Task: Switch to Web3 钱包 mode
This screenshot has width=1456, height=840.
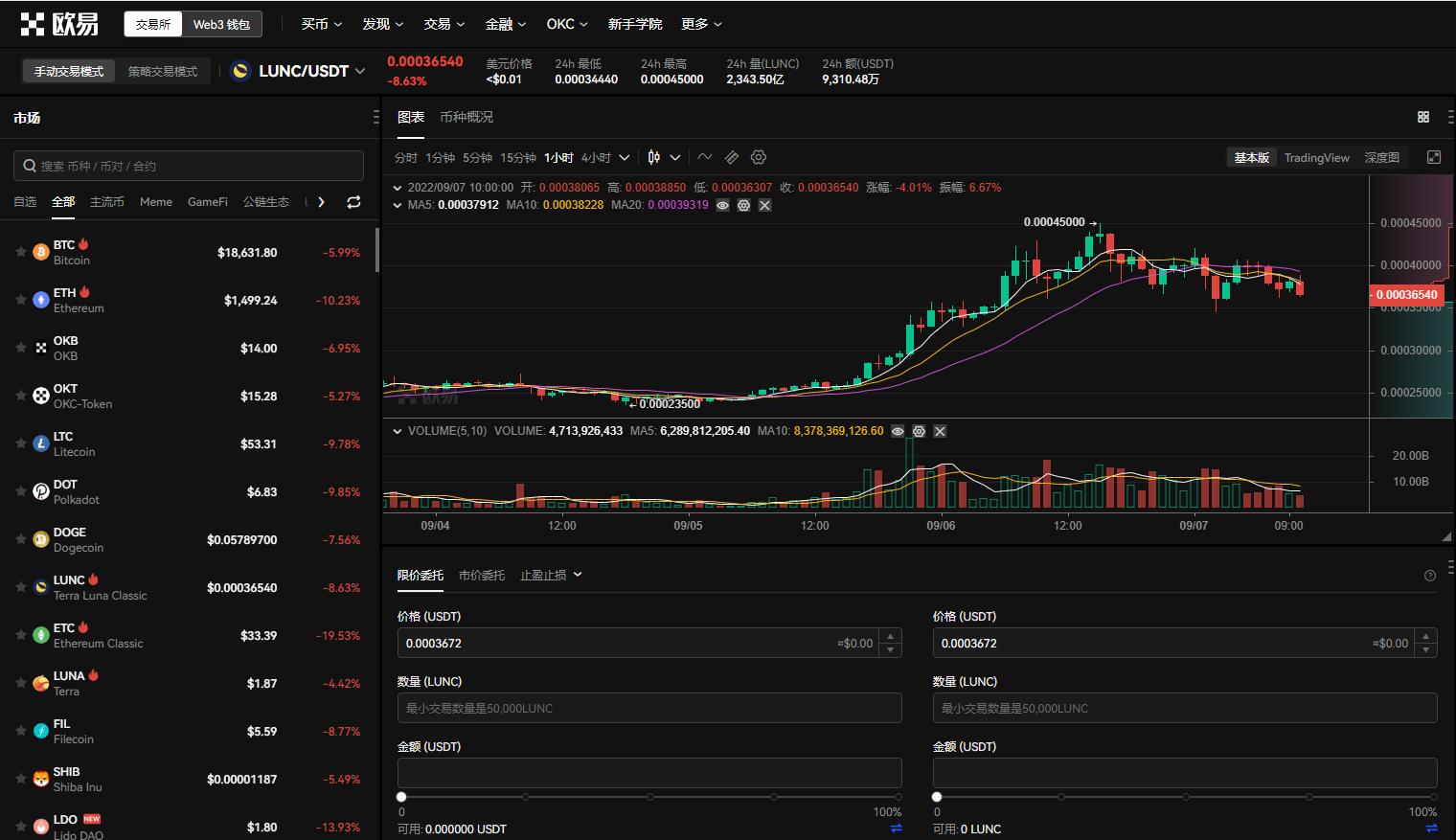Action: tap(221, 24)
